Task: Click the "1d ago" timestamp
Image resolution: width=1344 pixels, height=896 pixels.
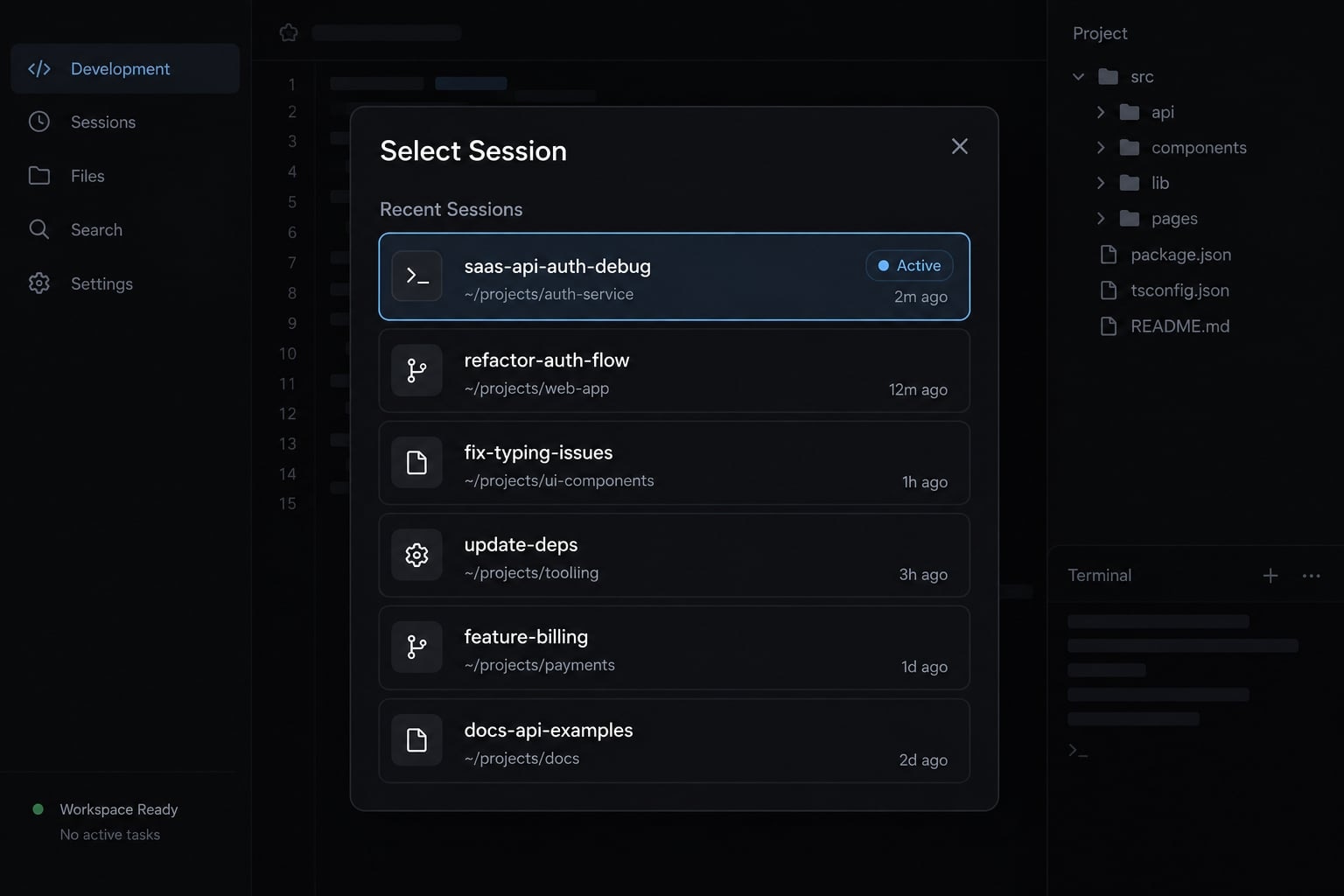Action: coord(924,667)
